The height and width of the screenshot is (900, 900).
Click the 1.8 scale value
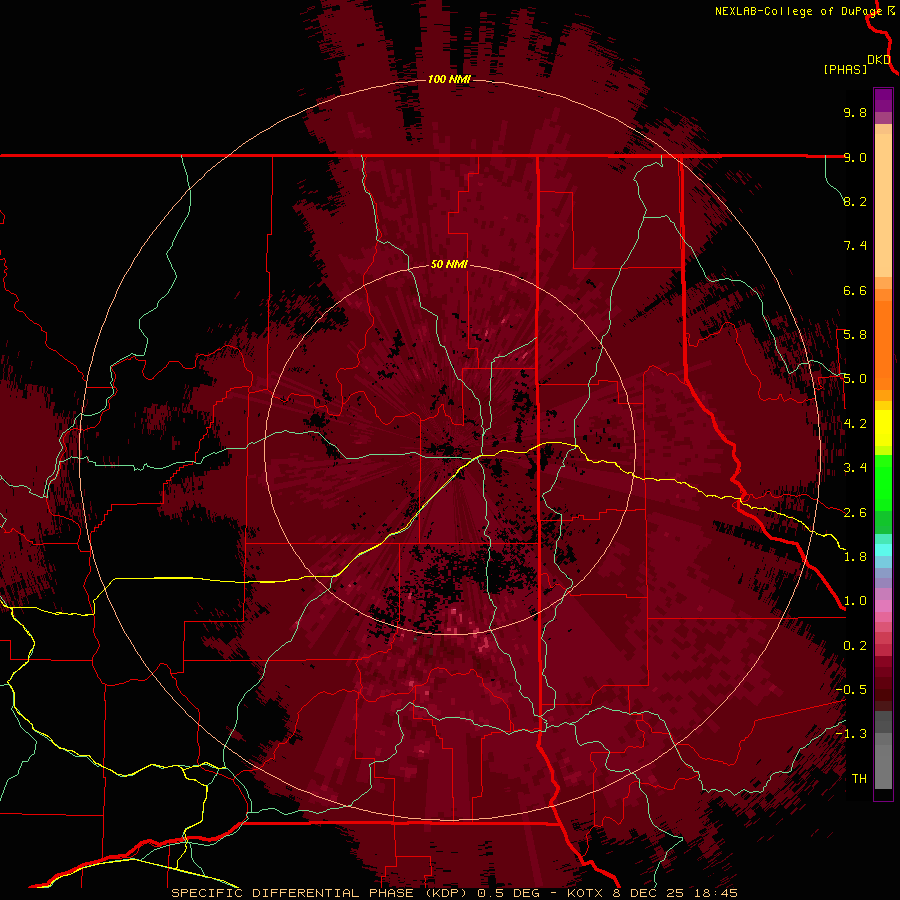855,557
